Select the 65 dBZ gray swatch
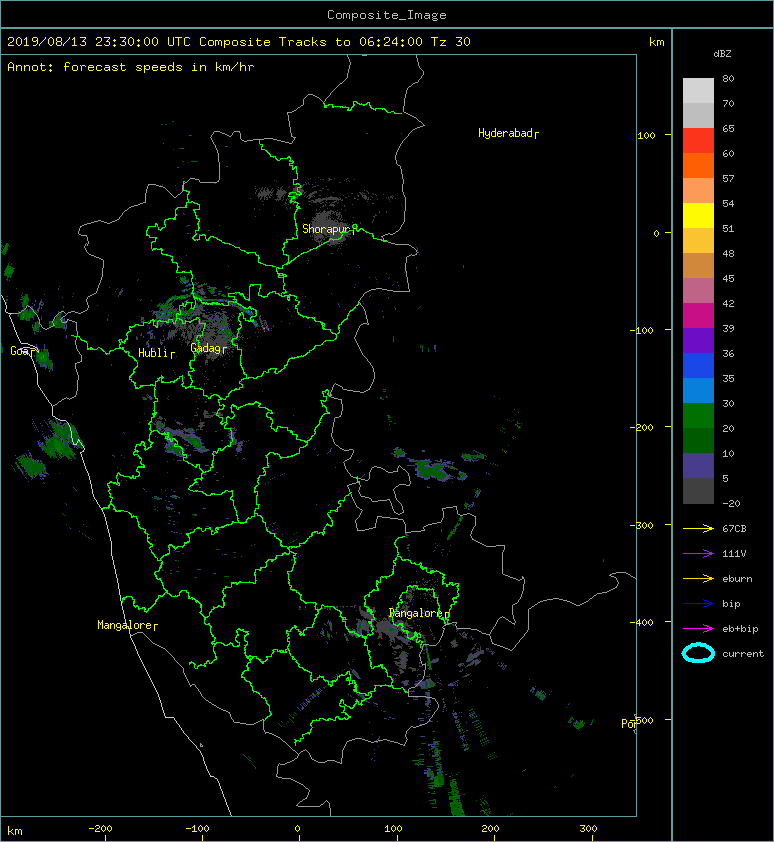Image resolution: width=774 pixels, height=842 pixels. (x=698, y=115)
